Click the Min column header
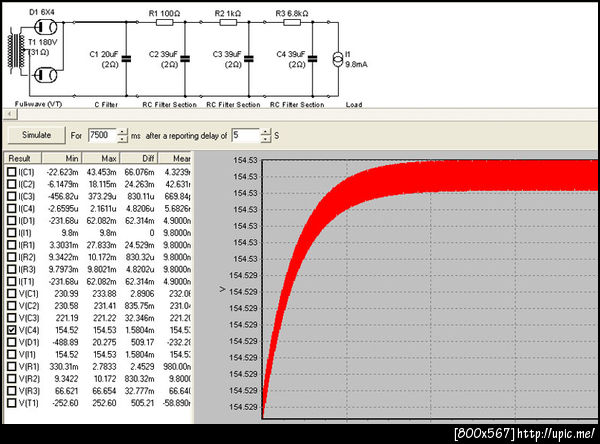Viewport: 600px width, 444px height. coord(62,158)
